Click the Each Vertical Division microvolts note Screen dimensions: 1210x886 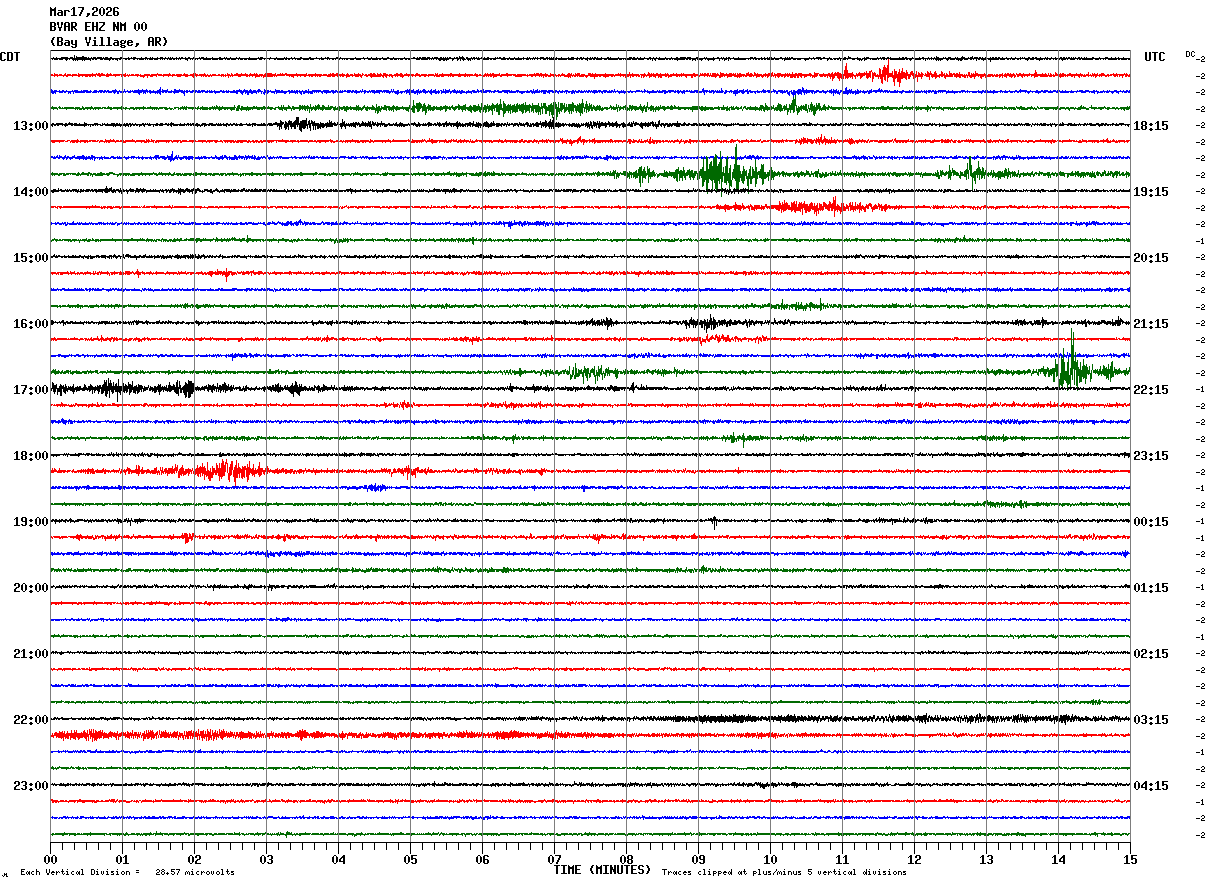coord(127,873)
